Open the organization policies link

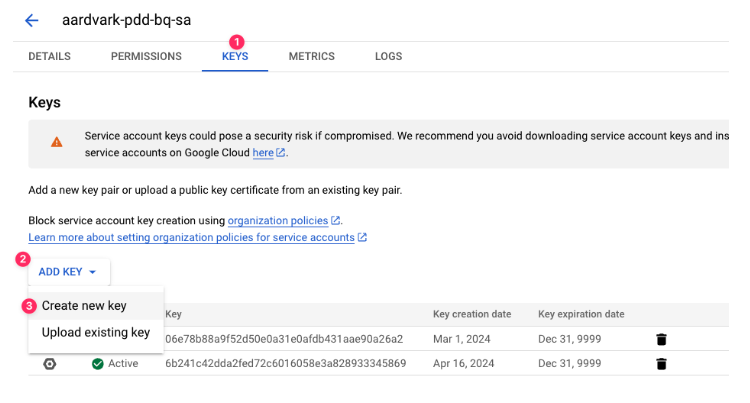coord(277,220)
